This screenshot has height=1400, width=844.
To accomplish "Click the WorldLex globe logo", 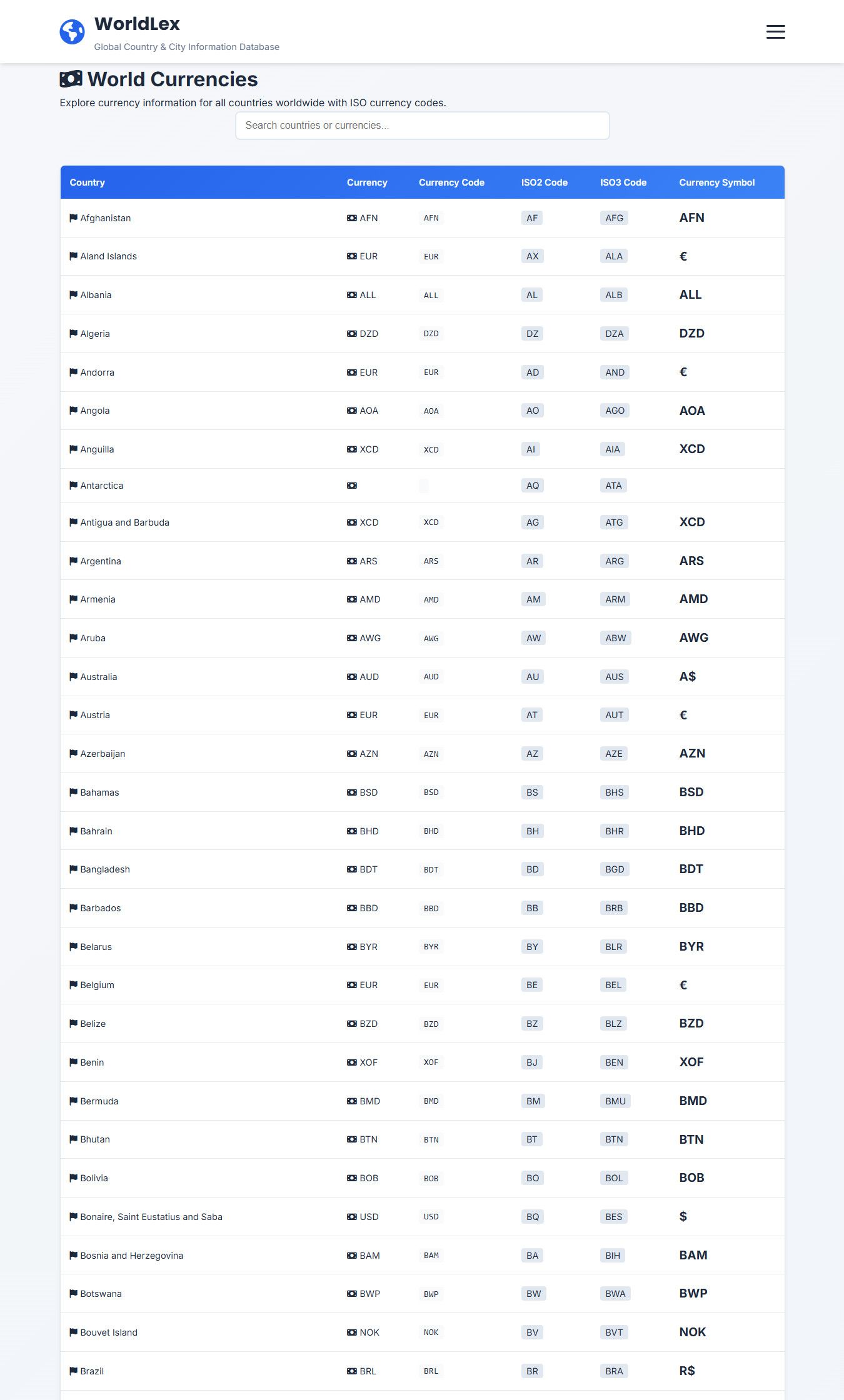I will pos(72,32).
